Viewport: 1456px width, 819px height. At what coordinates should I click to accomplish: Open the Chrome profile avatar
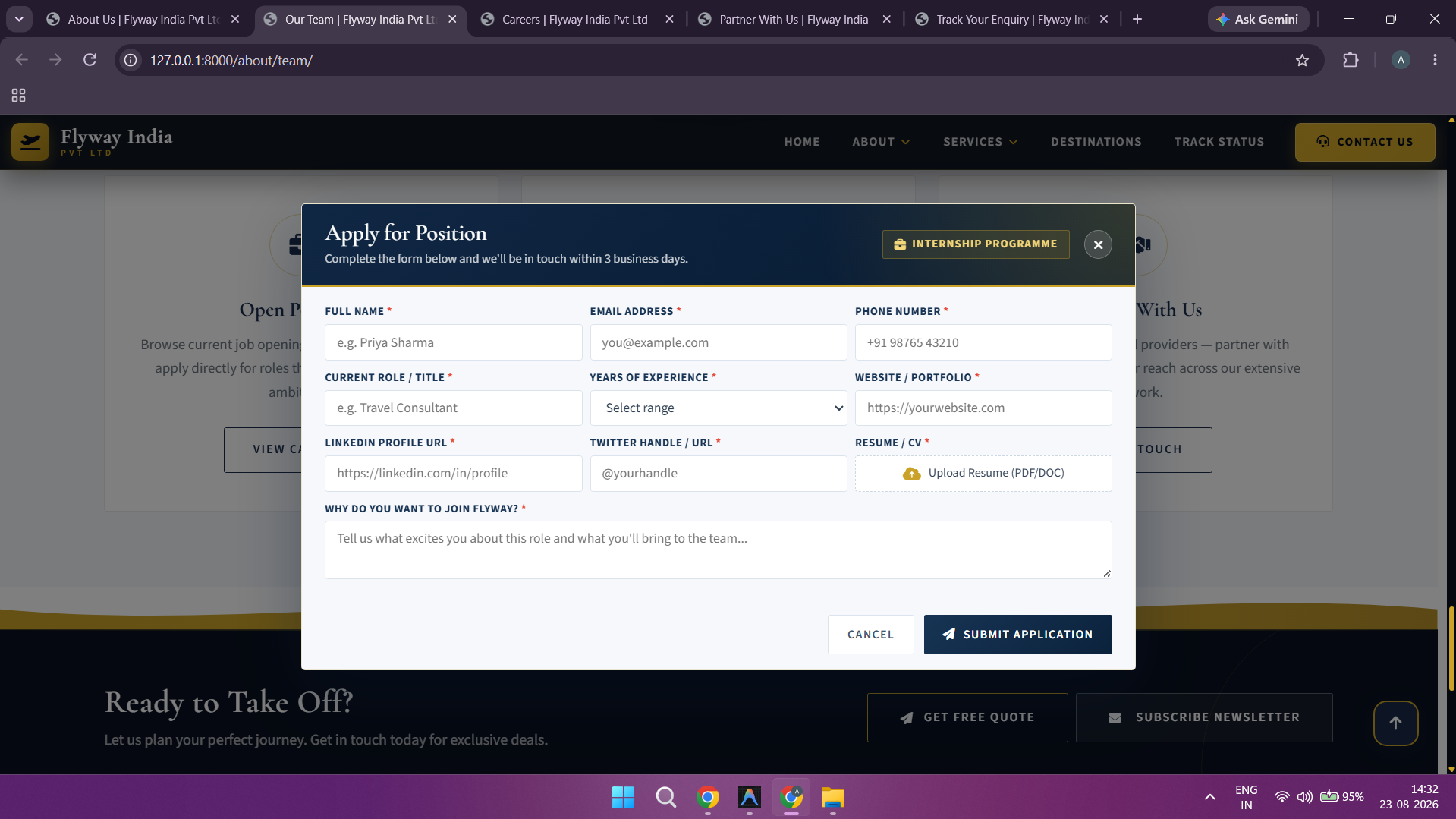click(x=1401, y=60)
